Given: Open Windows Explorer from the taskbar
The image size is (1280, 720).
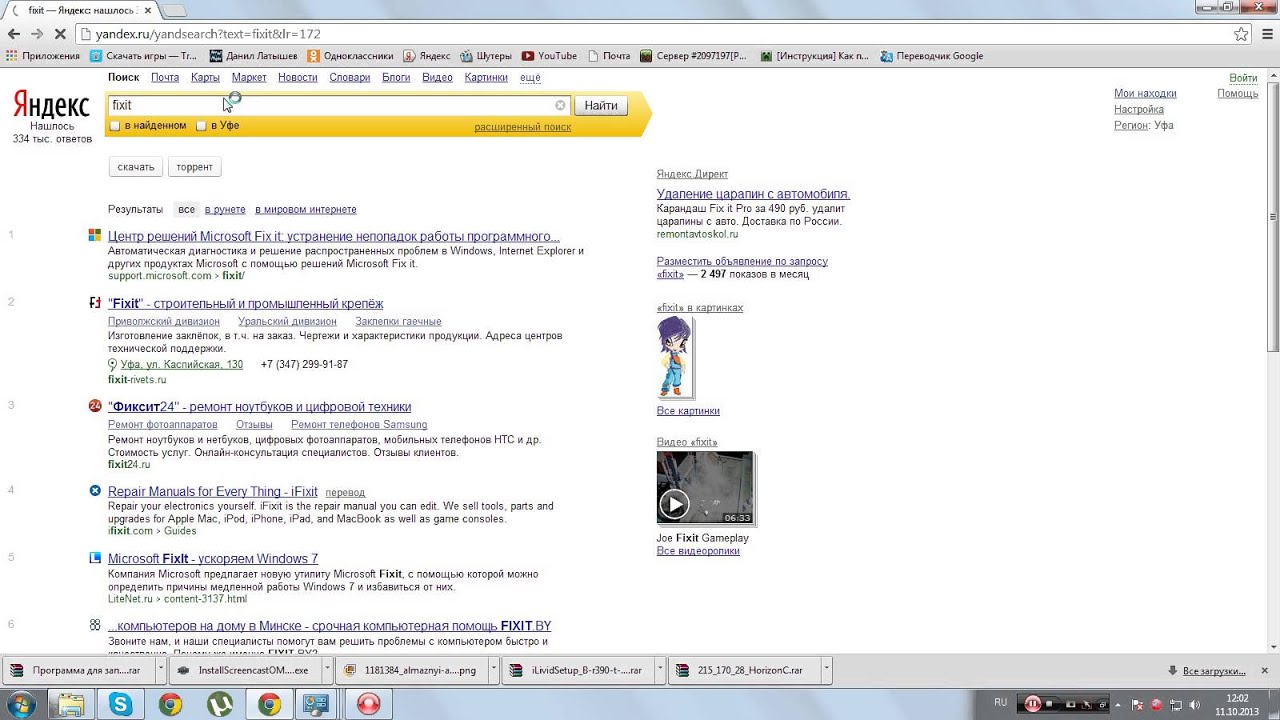Looking at the screenshot, I should [x=70, y=704].
